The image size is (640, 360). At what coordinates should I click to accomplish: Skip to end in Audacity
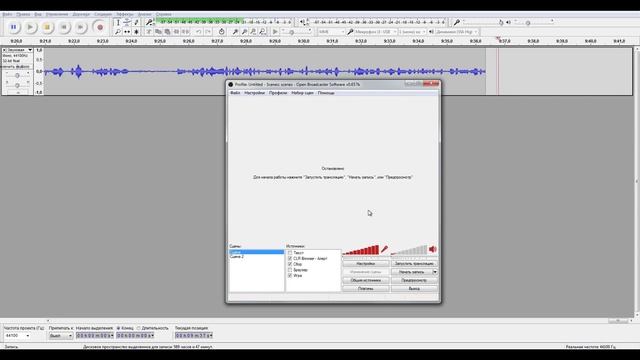(x=81, y=27)
